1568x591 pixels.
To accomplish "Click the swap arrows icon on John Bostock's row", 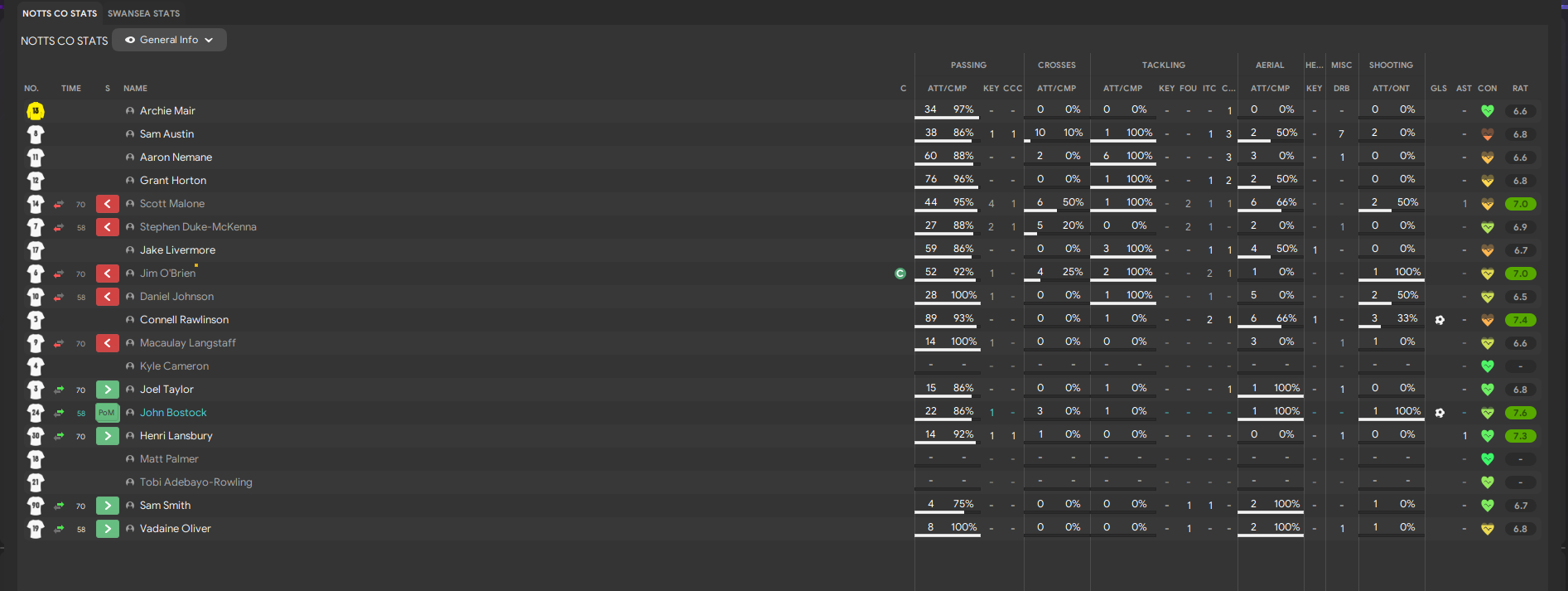I will 59,413.
